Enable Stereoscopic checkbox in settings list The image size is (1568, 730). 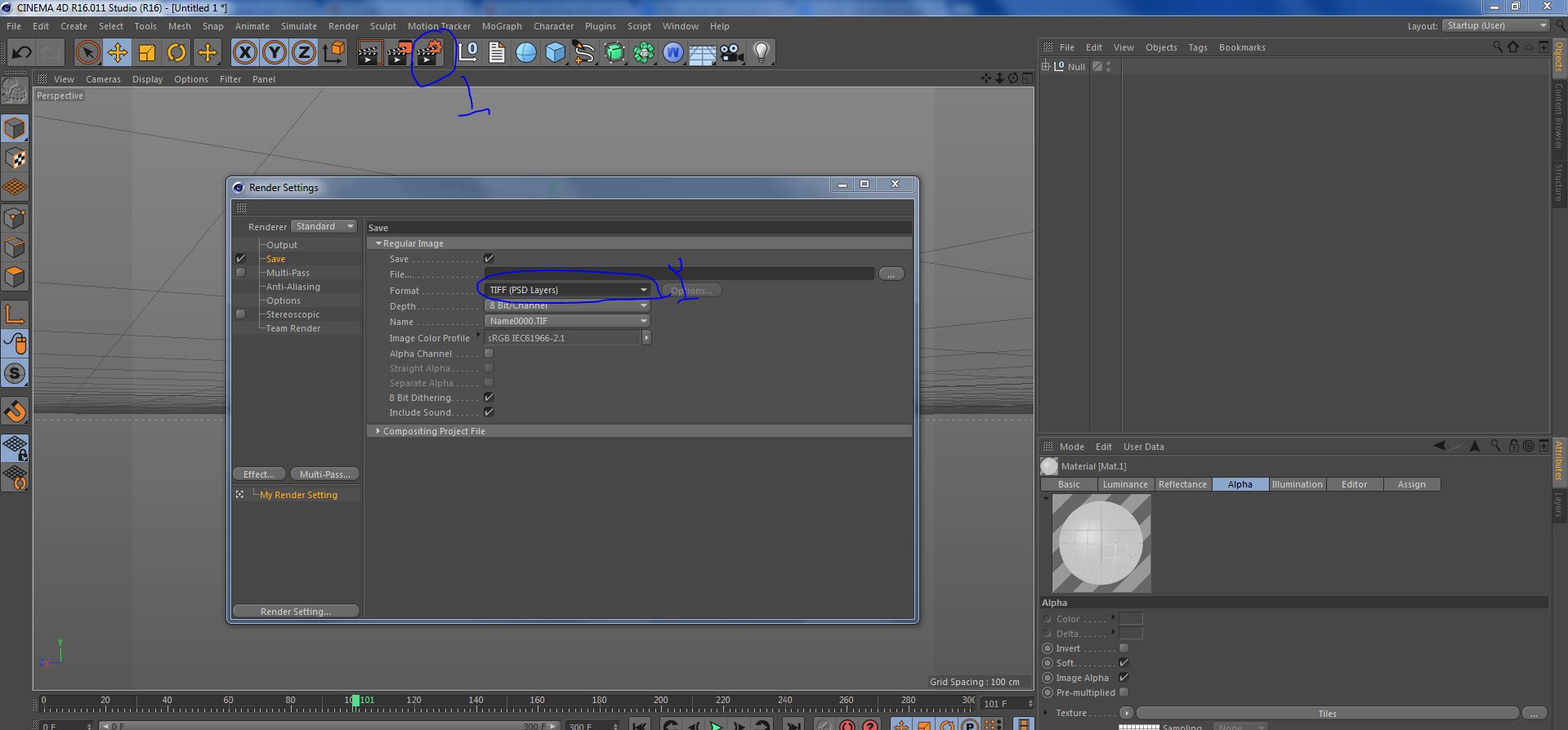[240, 314]
